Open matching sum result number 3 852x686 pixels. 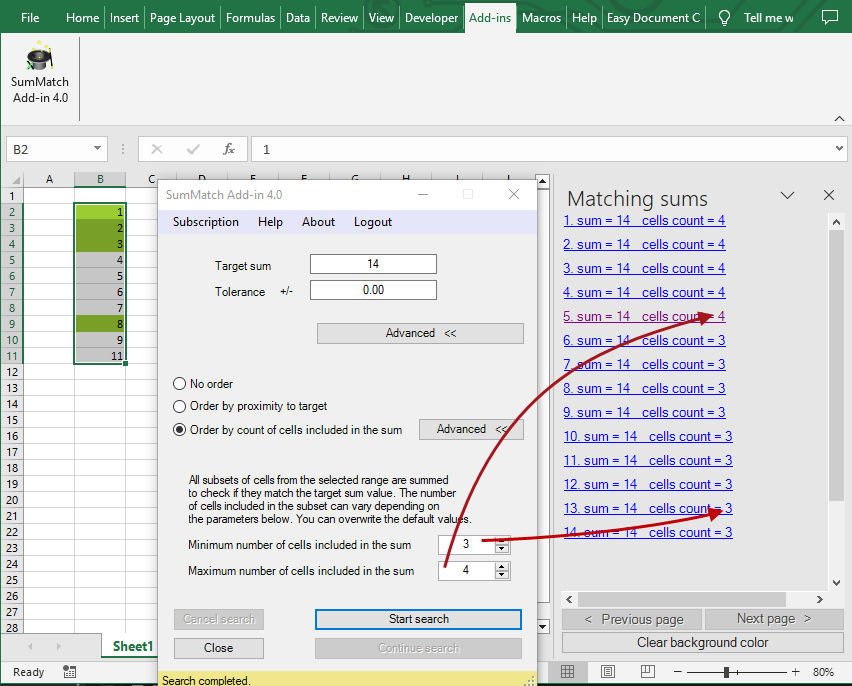click(x=644, y=268)
